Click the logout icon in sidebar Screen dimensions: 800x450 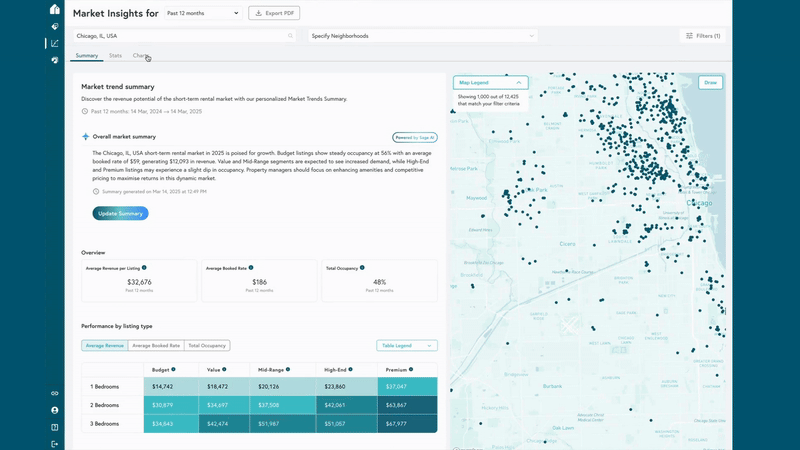pos(54,444)
